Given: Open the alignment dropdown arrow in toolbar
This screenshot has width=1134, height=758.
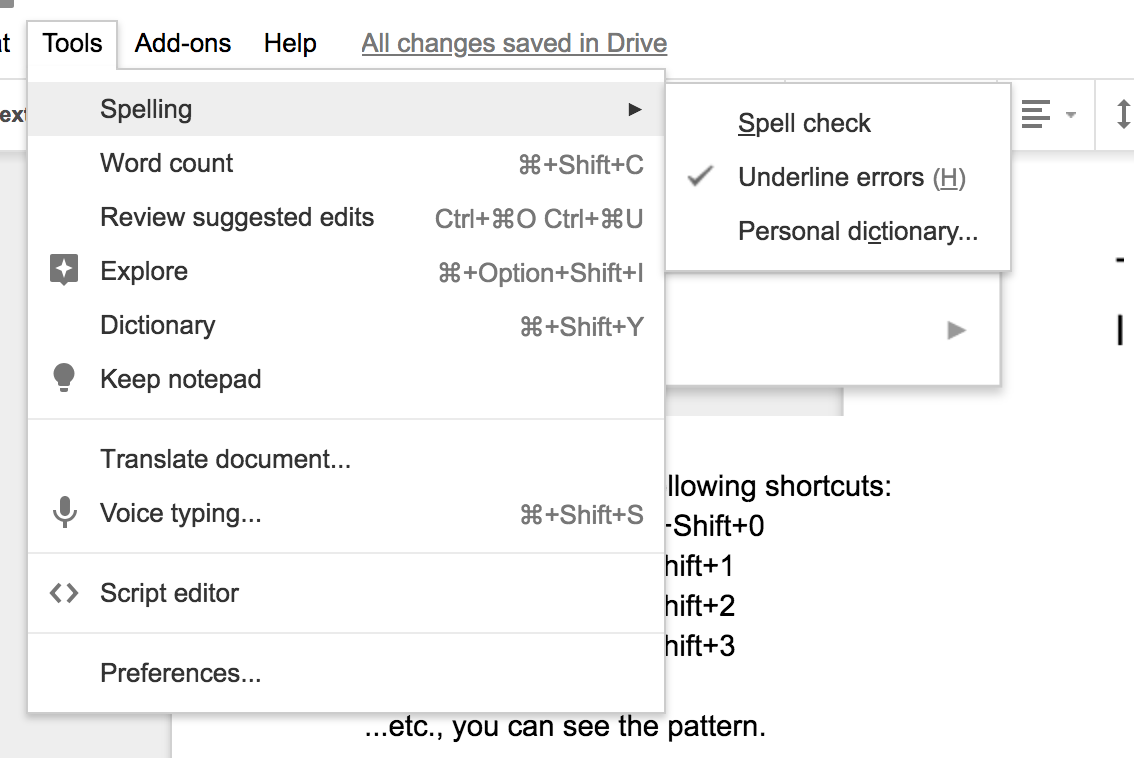Looking at the screenshot, I should click(1071, 115).
